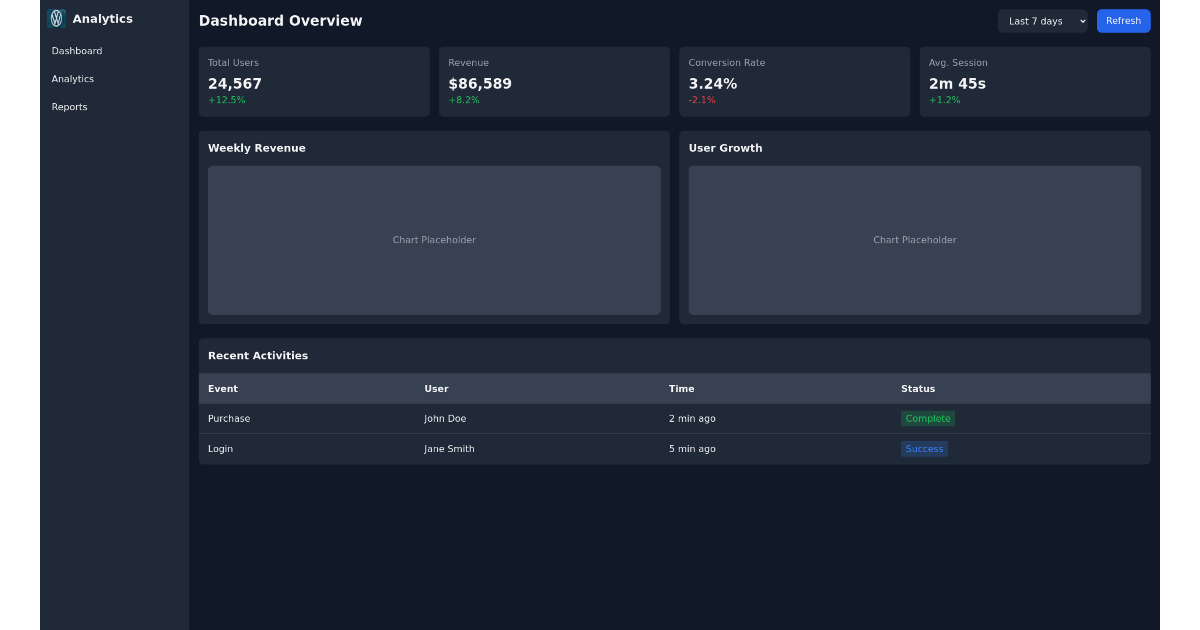Click the User column header

(x=437, y=389)
